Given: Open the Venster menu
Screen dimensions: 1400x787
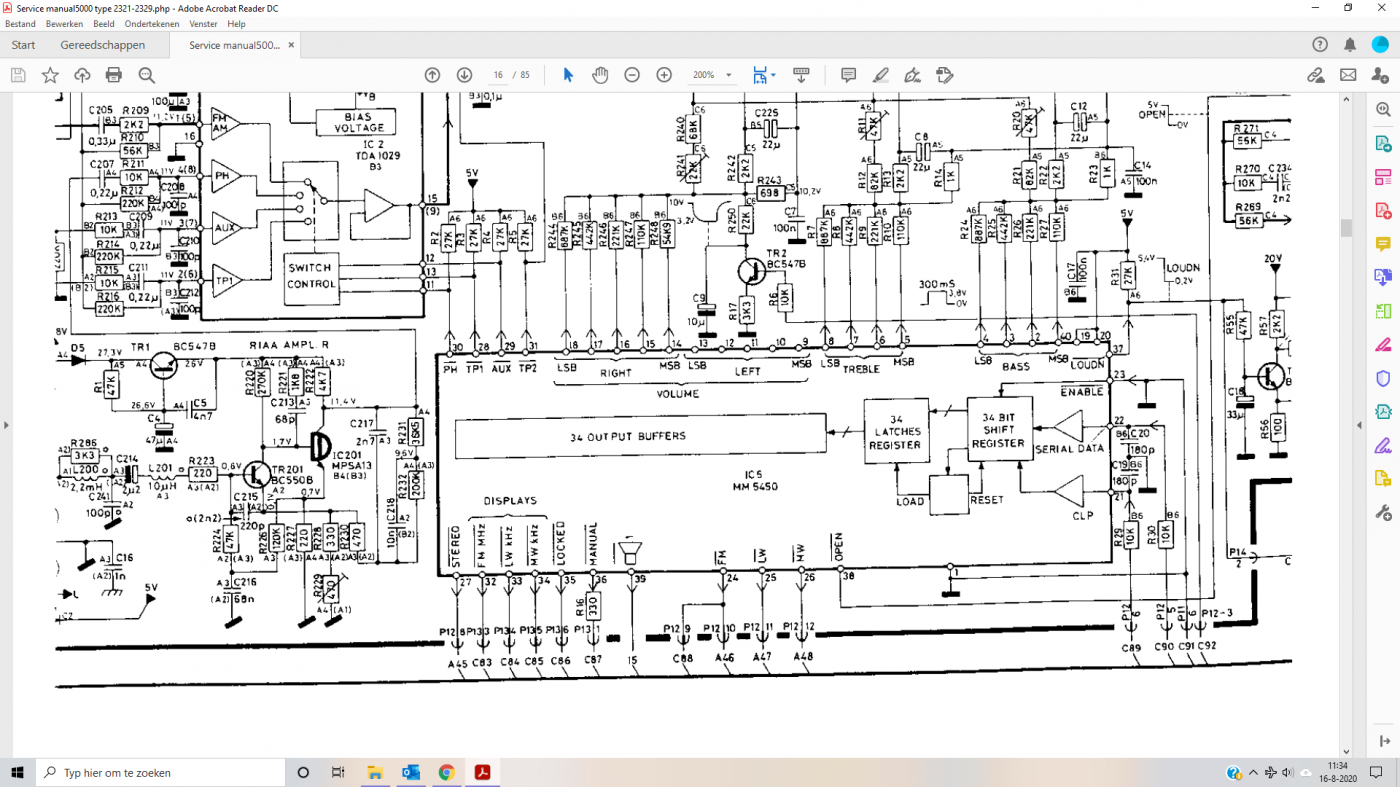Looking at the screenshot, I should [x=203, y=23].
